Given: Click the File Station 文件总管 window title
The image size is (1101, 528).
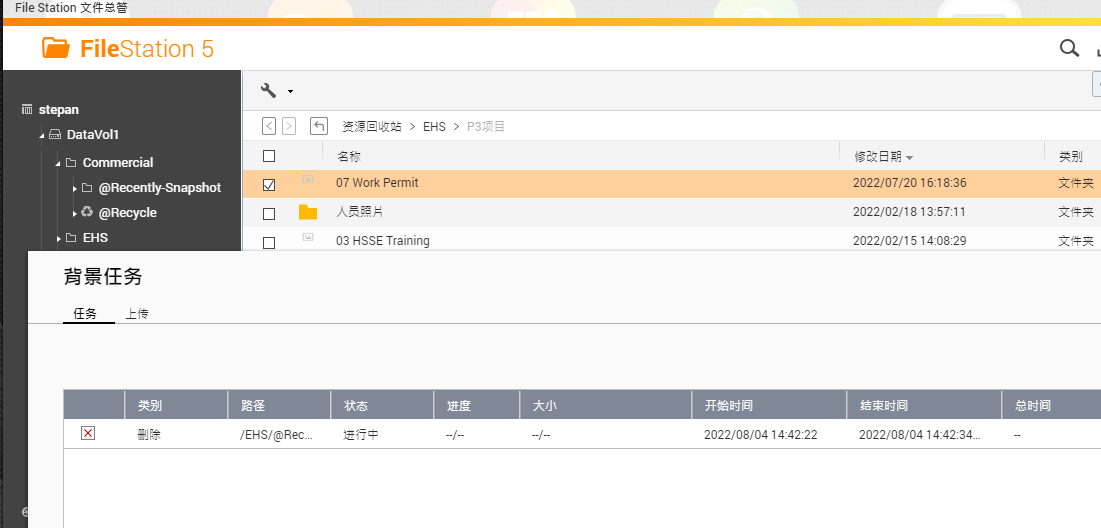Looking at the screenshot, I should pos(71,8).
